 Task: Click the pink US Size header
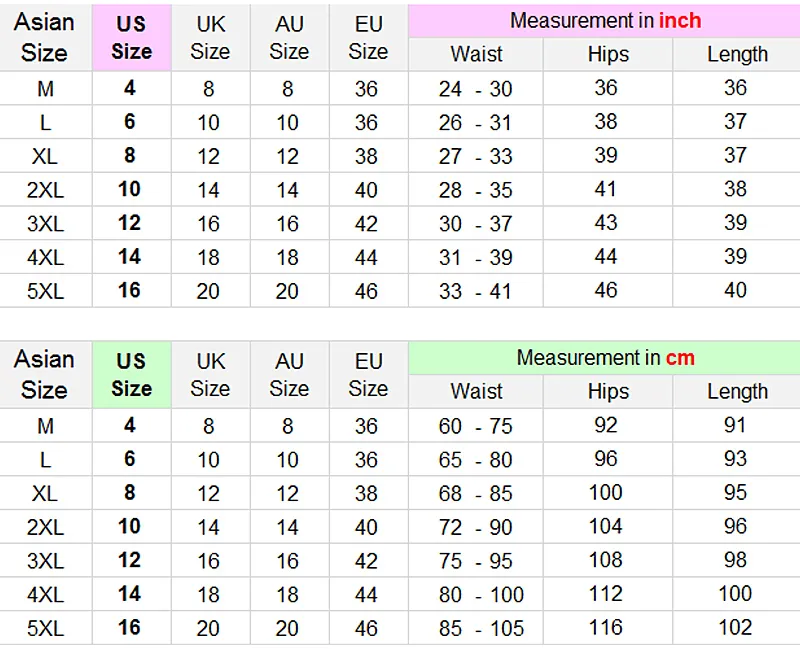point(131,38)
